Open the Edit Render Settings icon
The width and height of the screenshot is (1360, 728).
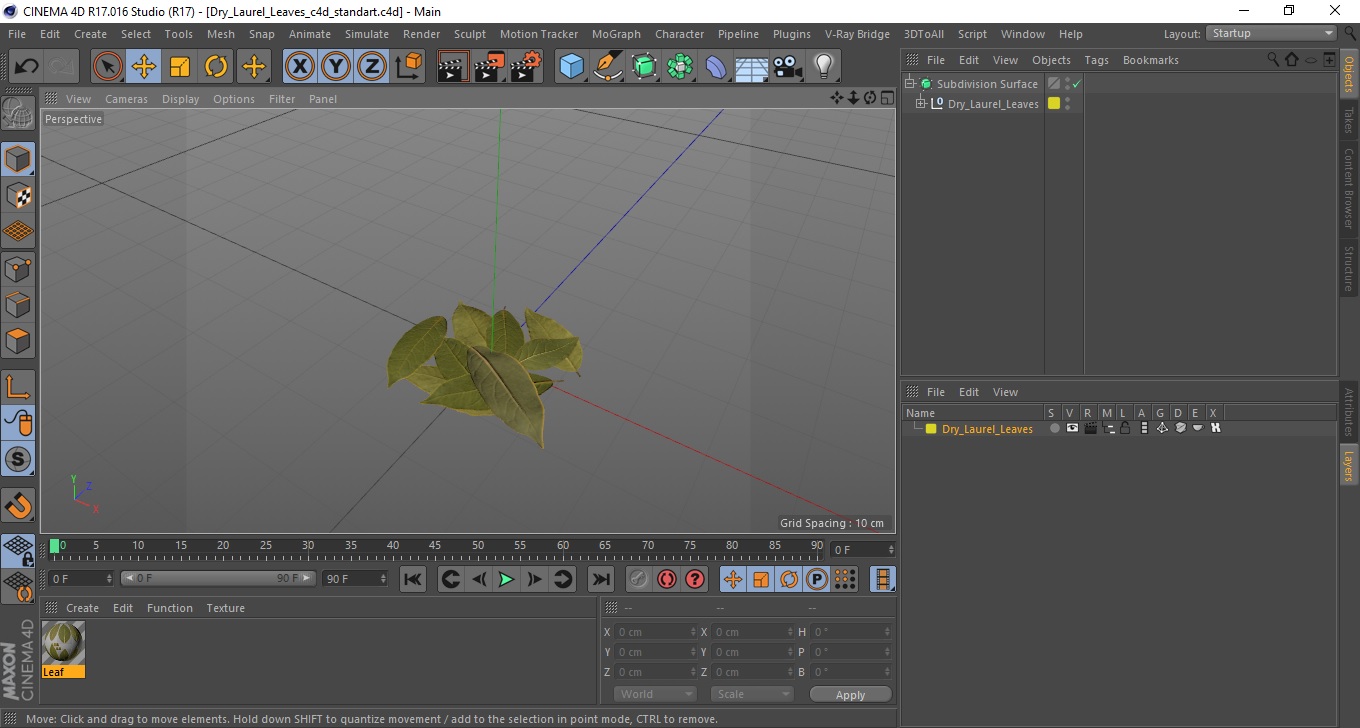pos(525,67)
